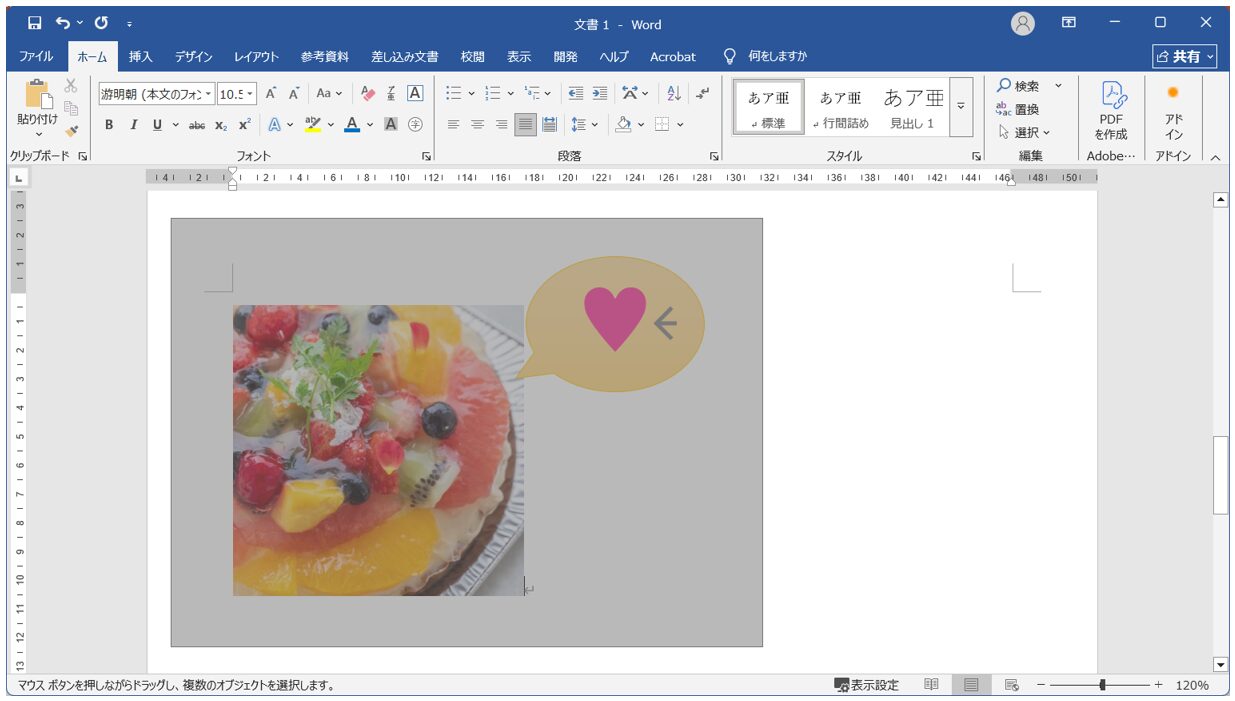The image size is (1235, 701).
Task: Click the 何をしますか search box
Action: [778, 57]
